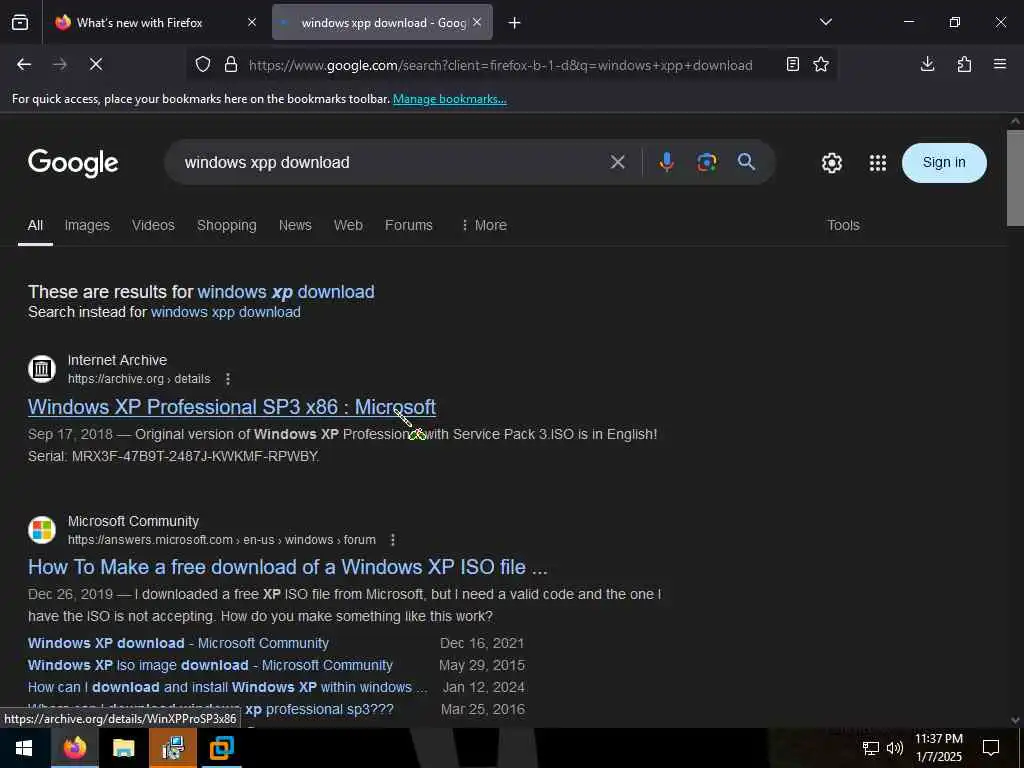Switch to News results
Screen dimensions: 1024x768
(x=295, y=225)
